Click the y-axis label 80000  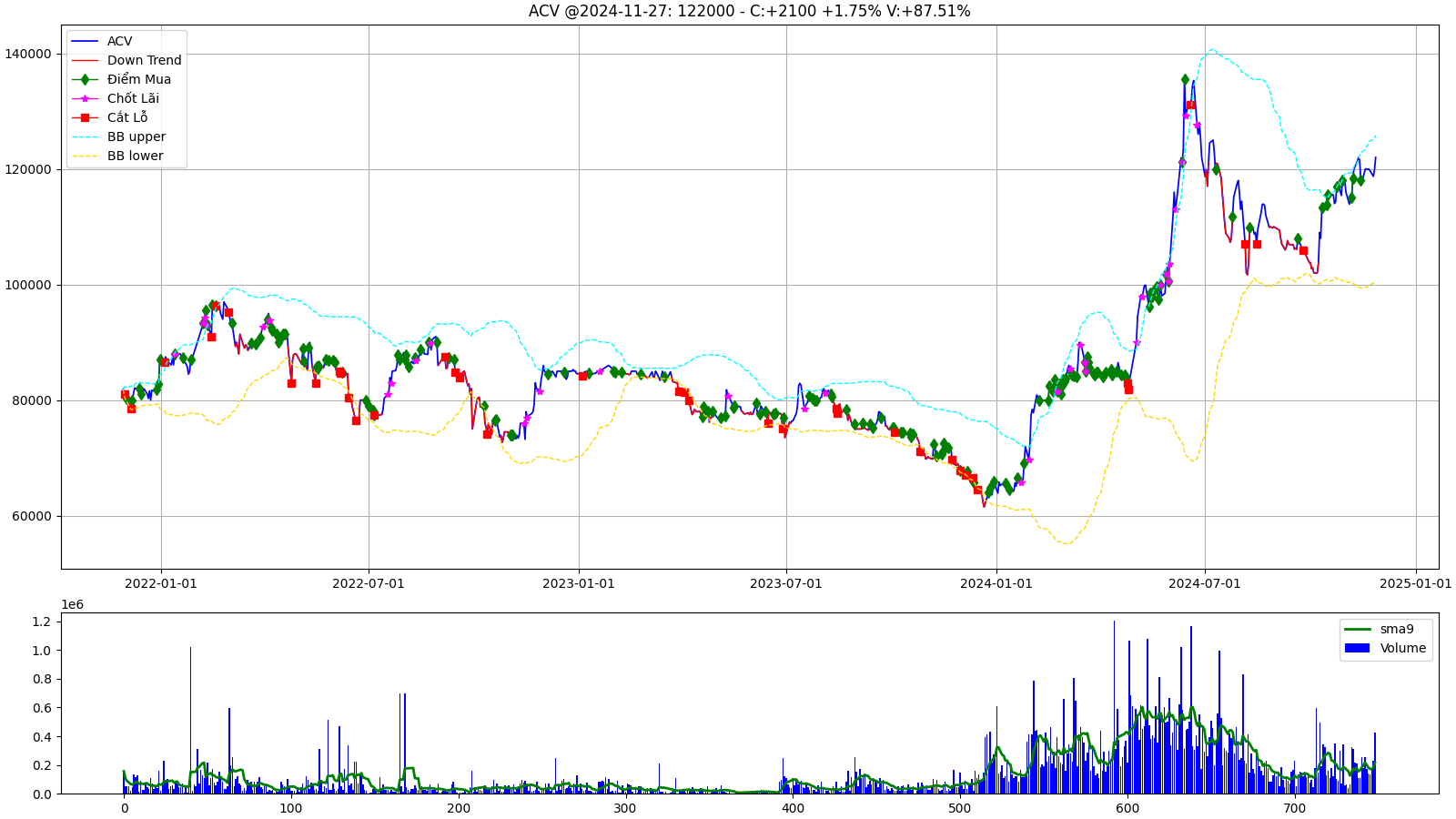(x=32, y=400)
